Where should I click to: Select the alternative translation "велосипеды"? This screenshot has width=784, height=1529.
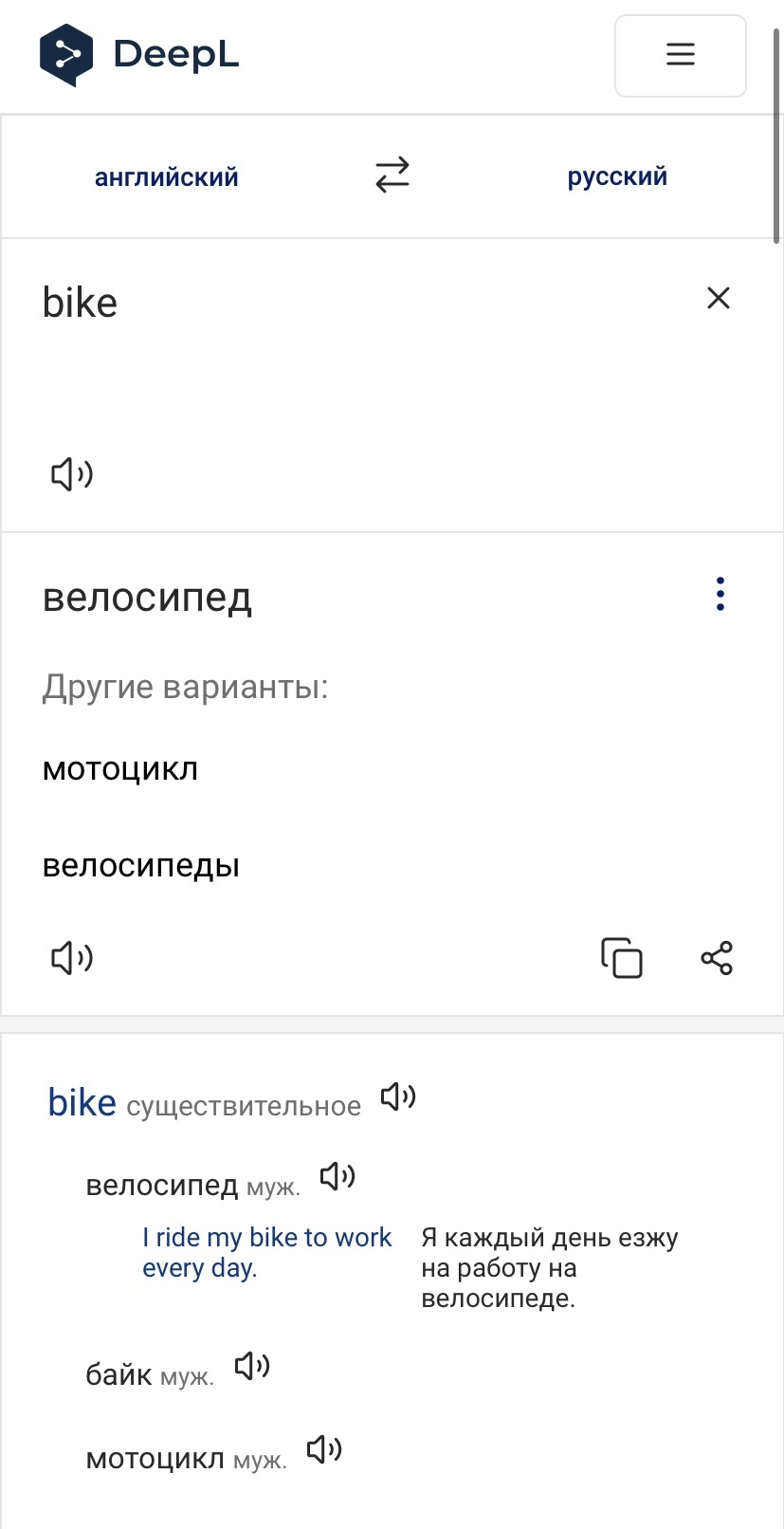coord(141,865)
